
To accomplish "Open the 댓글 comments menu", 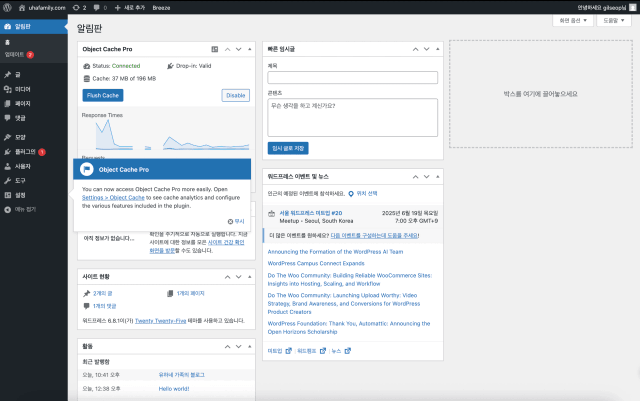I will tap(33, 118).
